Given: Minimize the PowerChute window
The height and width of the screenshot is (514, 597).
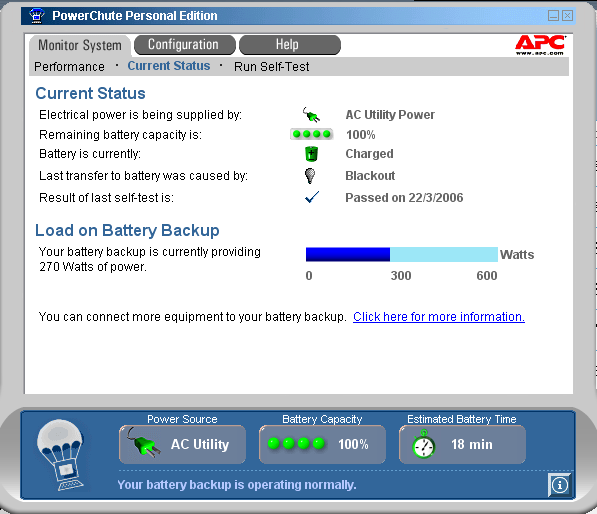Looking at the screenshot, I should (x=553, y=16).
